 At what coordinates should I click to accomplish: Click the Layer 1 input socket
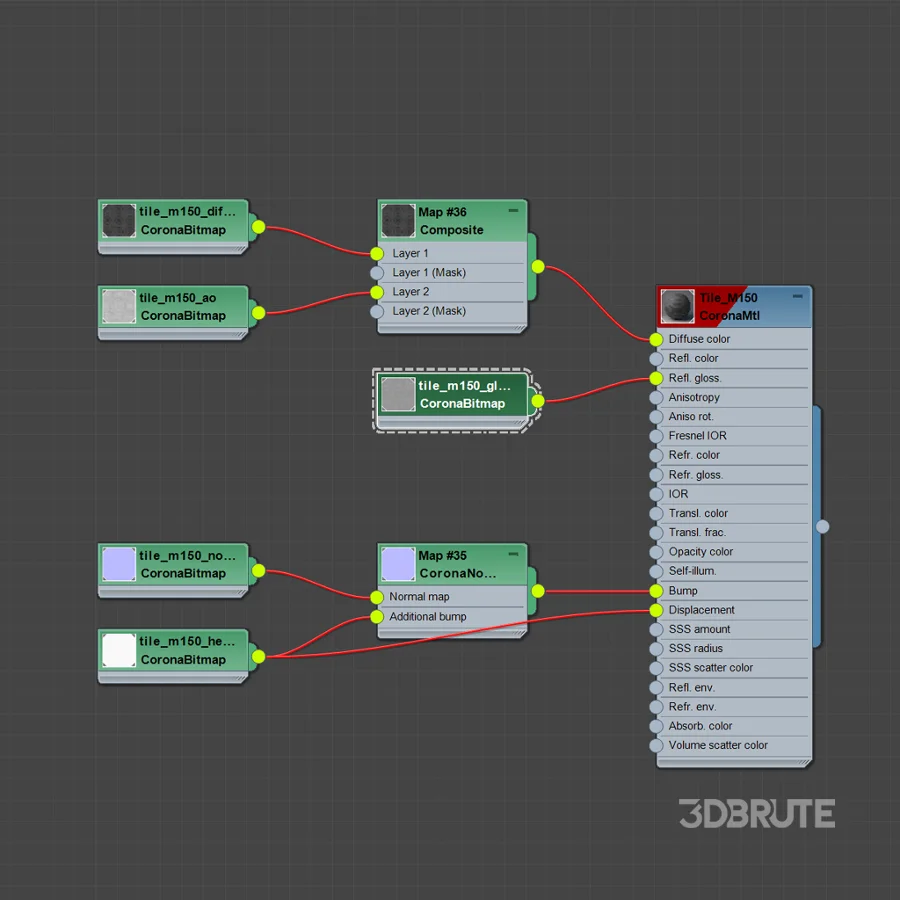tap(377, 253)
